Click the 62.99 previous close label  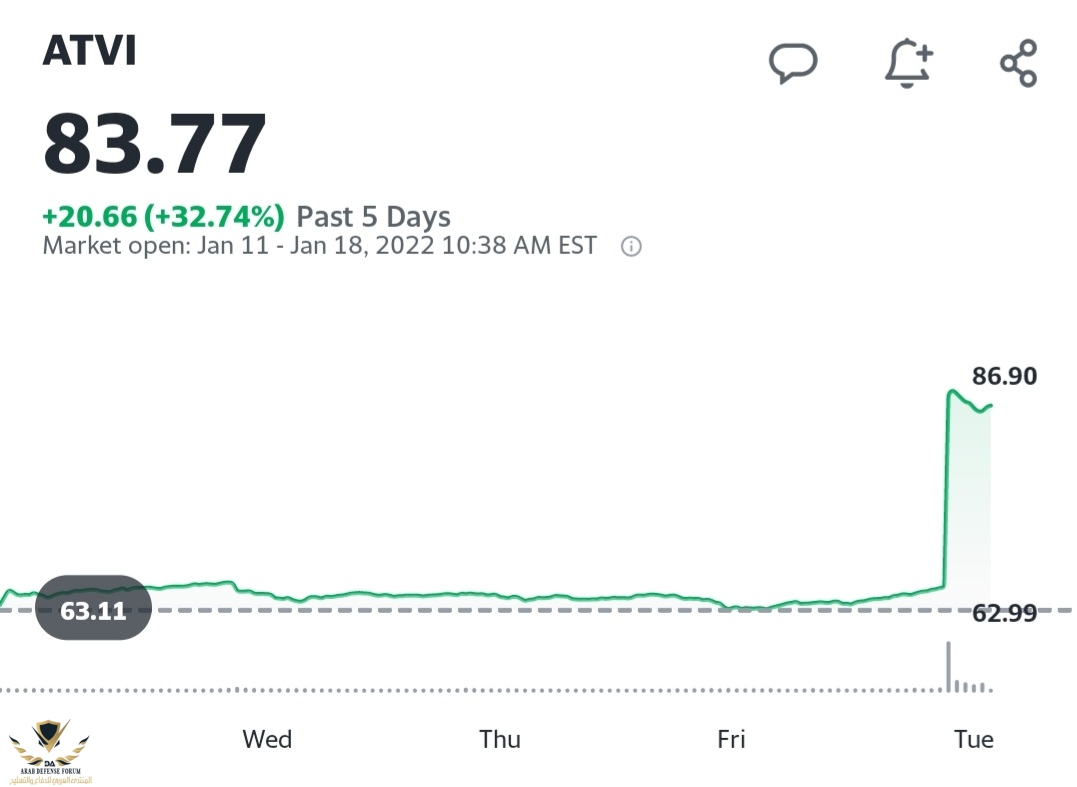click(x=1004, y=613)
